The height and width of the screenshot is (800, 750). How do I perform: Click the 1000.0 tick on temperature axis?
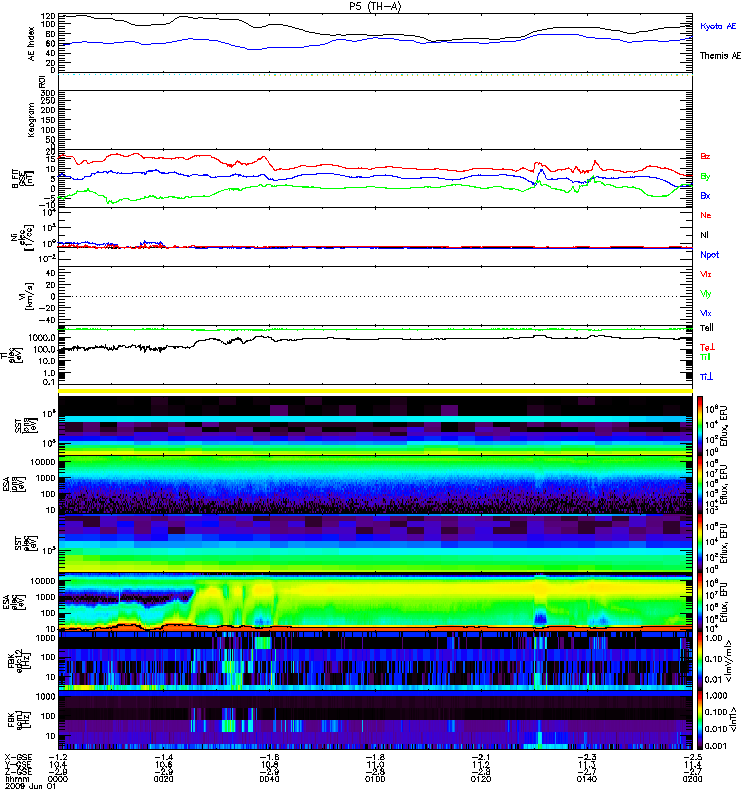tap(42, 338)
